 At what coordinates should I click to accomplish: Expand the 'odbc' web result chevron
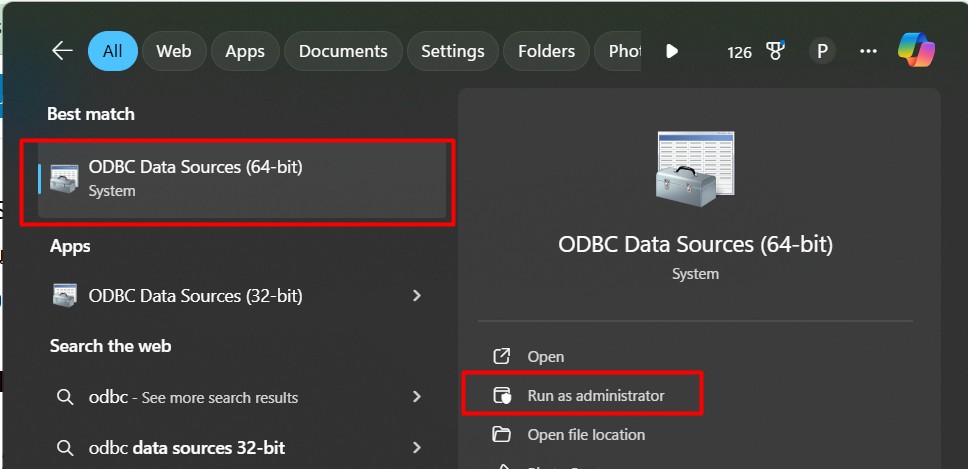point(417,397)
